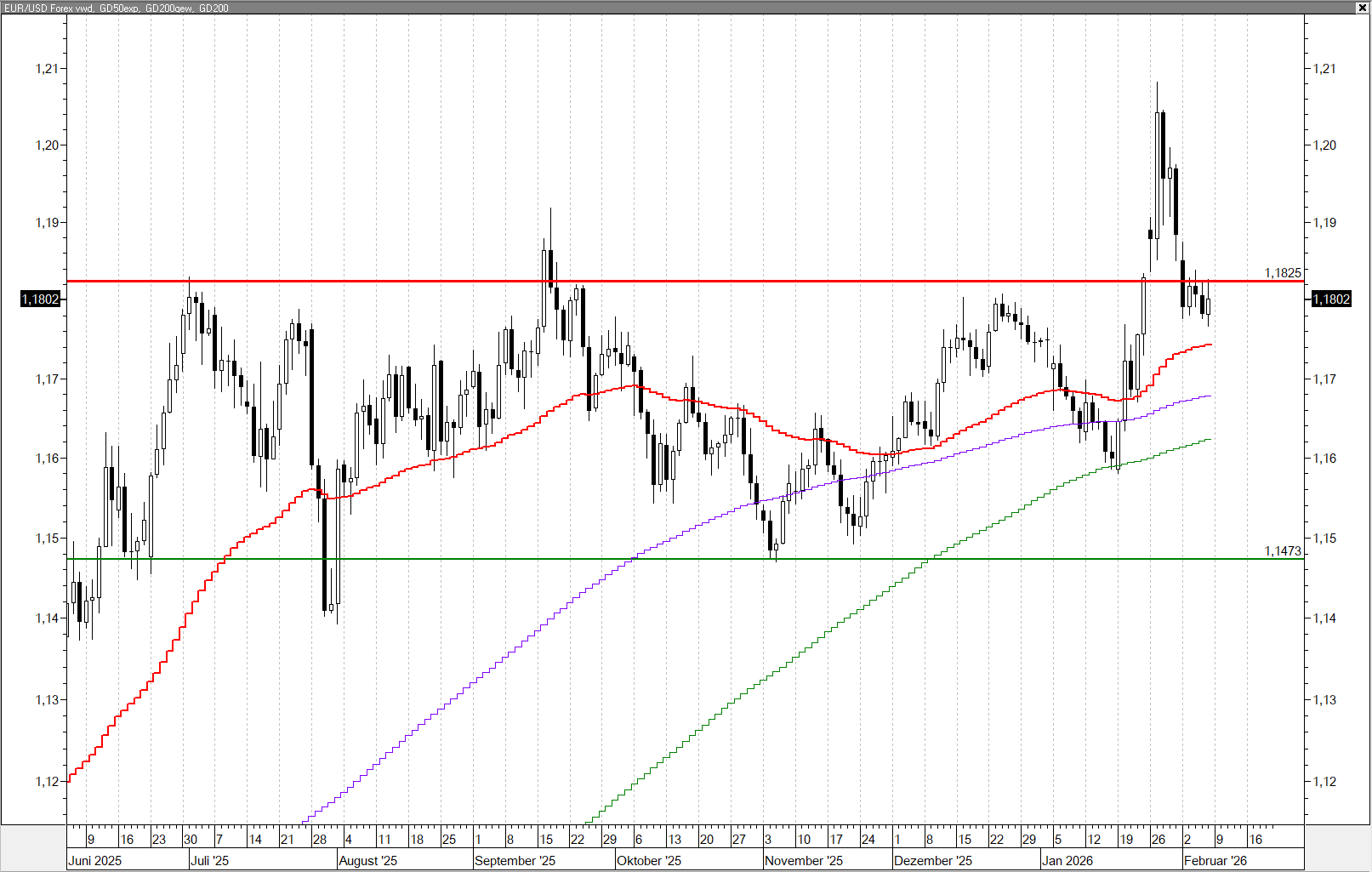Select the Juni 2025 month label

94,860
